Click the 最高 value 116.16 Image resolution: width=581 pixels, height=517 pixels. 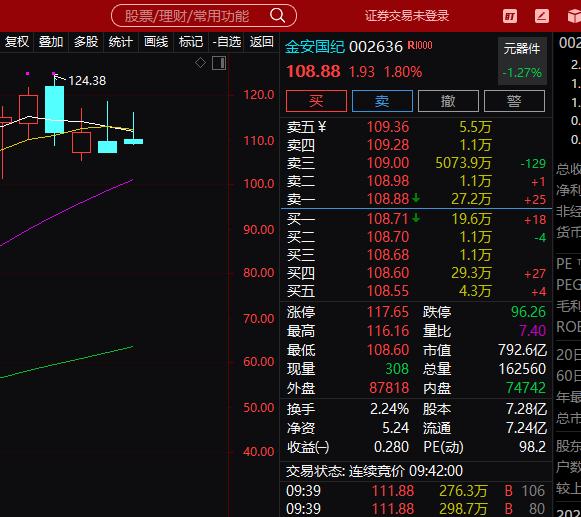click(388, 331)
